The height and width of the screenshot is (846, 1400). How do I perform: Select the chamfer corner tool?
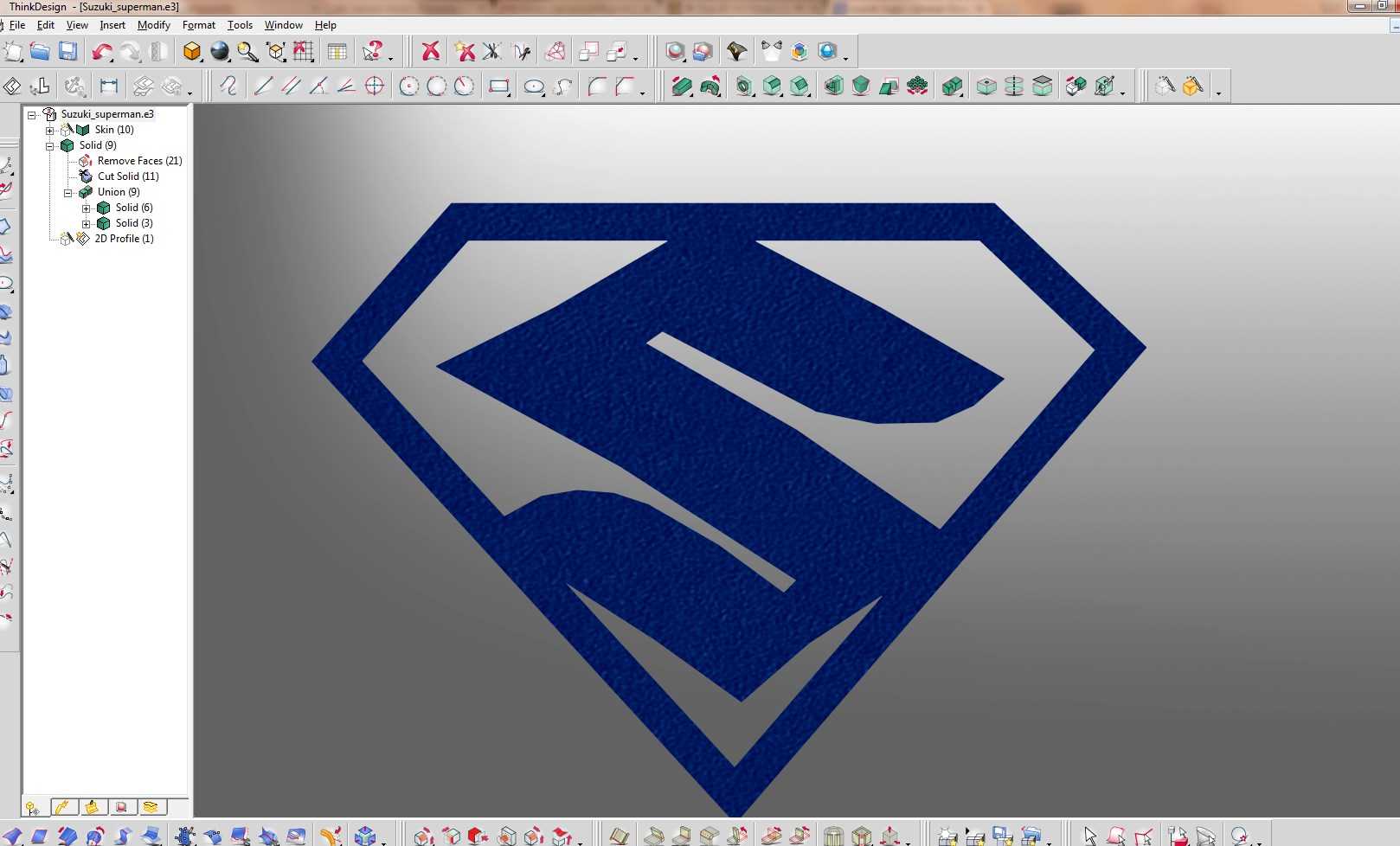pos(625,86)
